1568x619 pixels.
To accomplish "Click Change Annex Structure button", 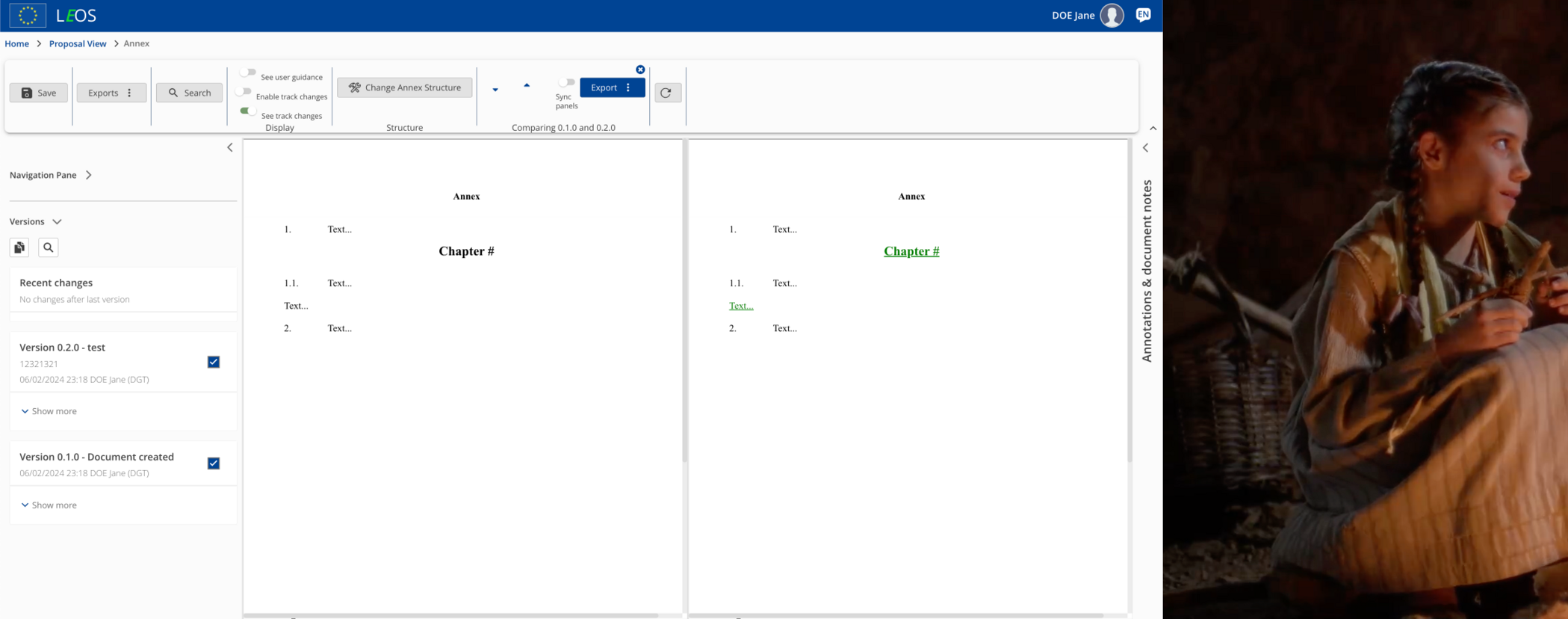I will click(x=405, y=87).
